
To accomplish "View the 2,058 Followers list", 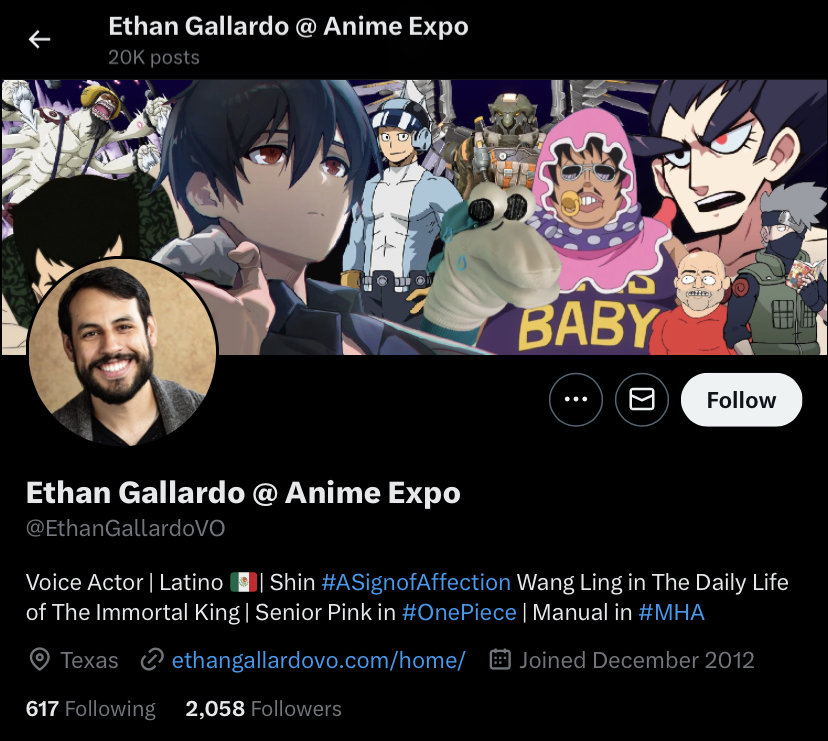I will (264, 709).
